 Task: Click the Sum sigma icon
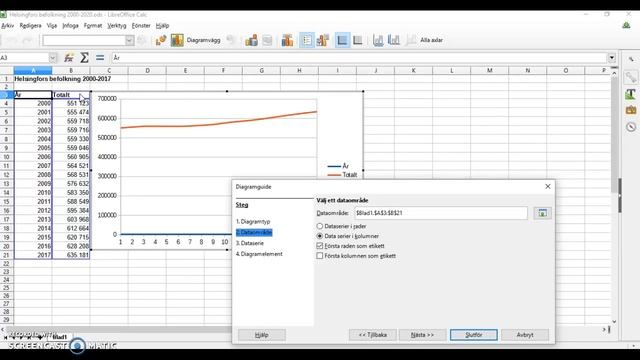point(84,58)
